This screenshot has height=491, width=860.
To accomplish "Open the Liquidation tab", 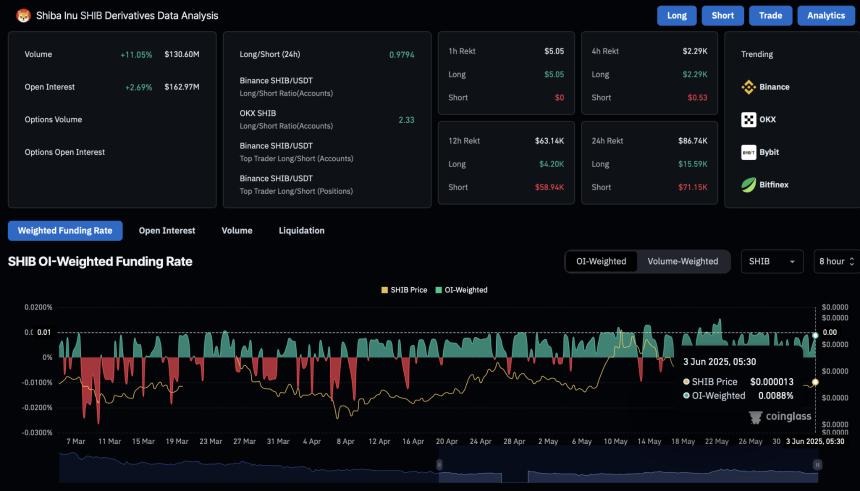I will (x=301, y=231).
